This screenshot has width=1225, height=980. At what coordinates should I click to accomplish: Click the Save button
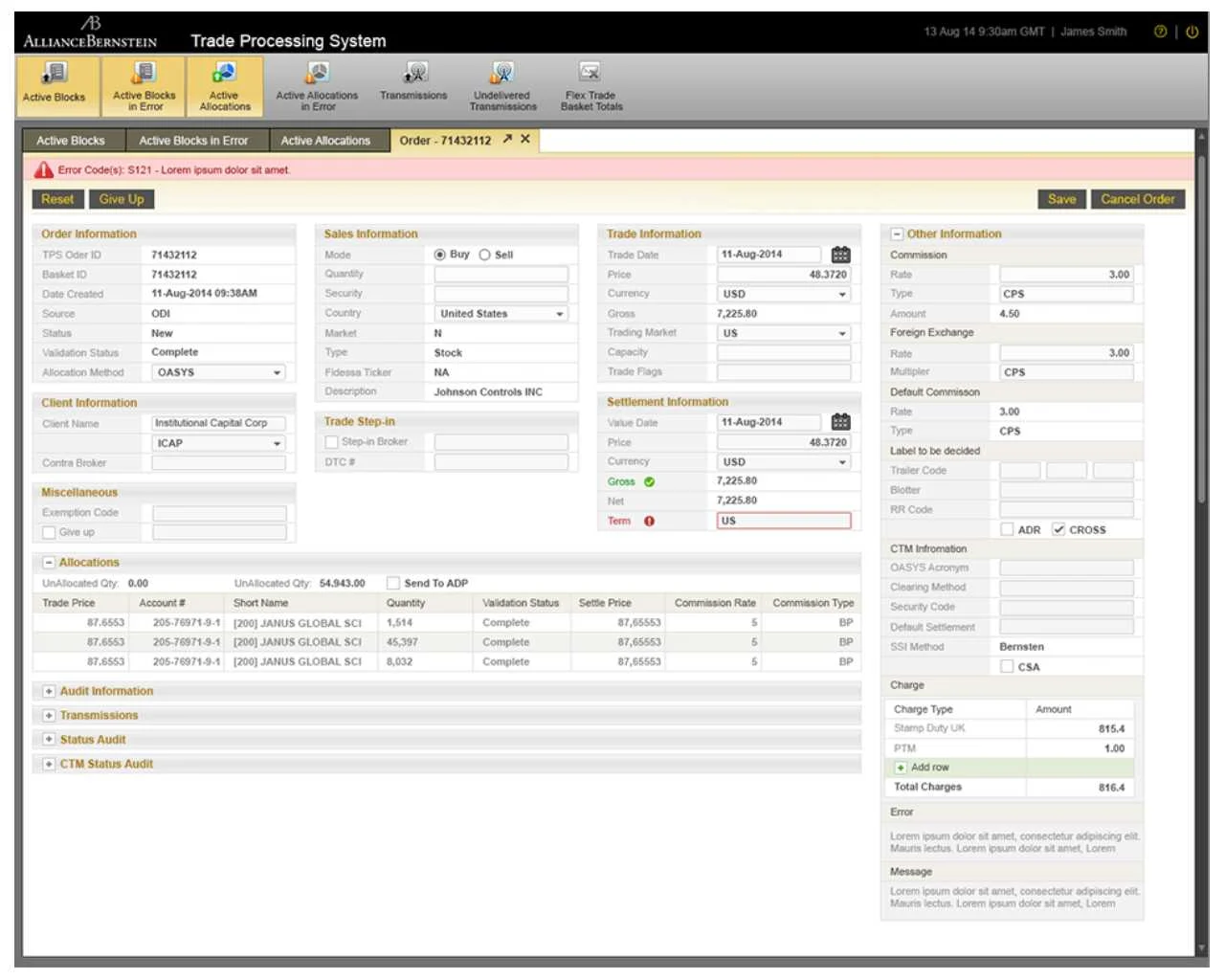[x=1061, y=199]
